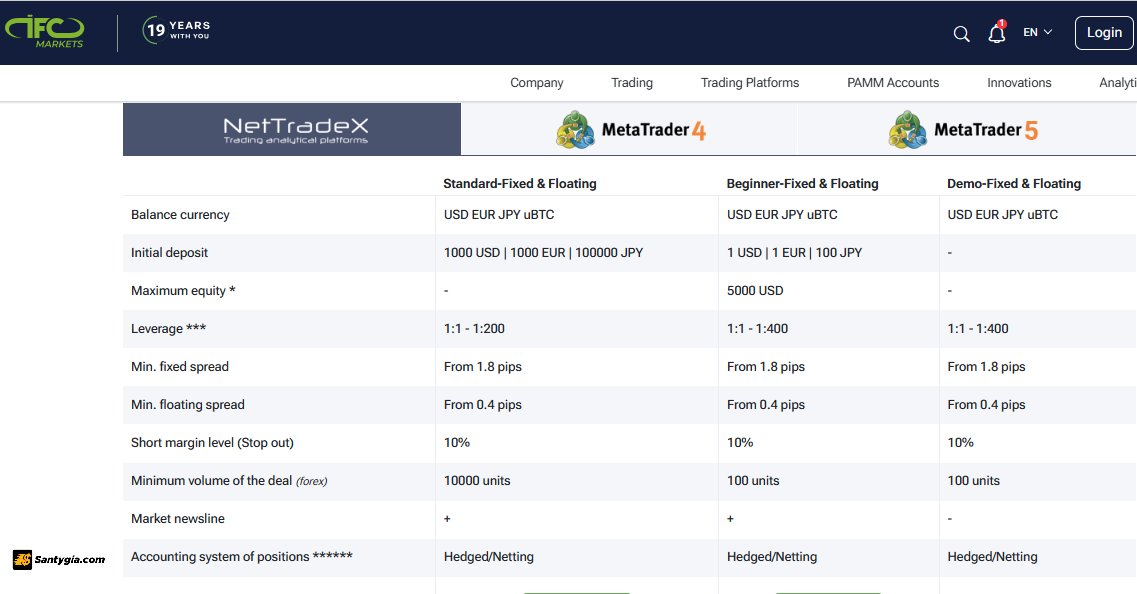
Task: Click the Maximum equity * row label
Action: tap(183, 290)
